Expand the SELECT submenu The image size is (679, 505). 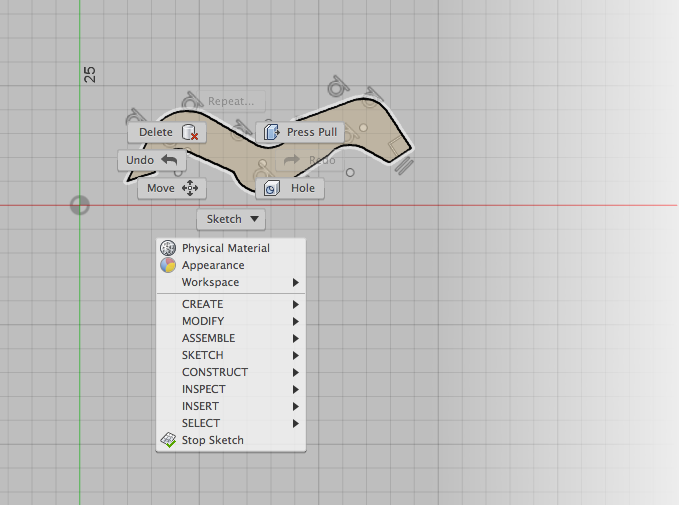pos(231,423)
